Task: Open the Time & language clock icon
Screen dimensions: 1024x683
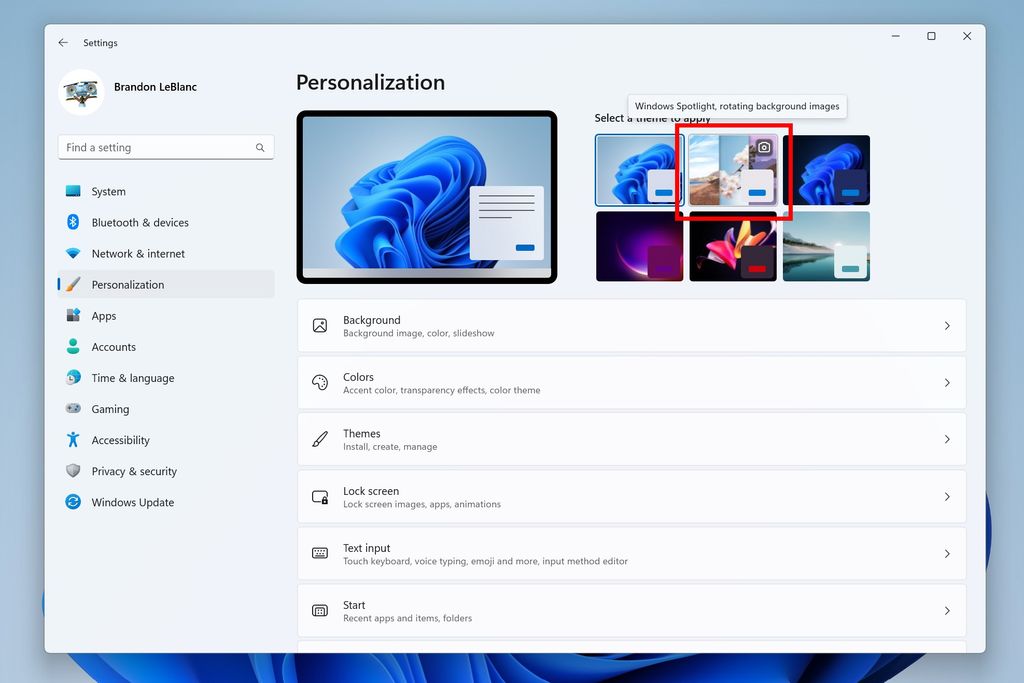Action: (73, 377)
